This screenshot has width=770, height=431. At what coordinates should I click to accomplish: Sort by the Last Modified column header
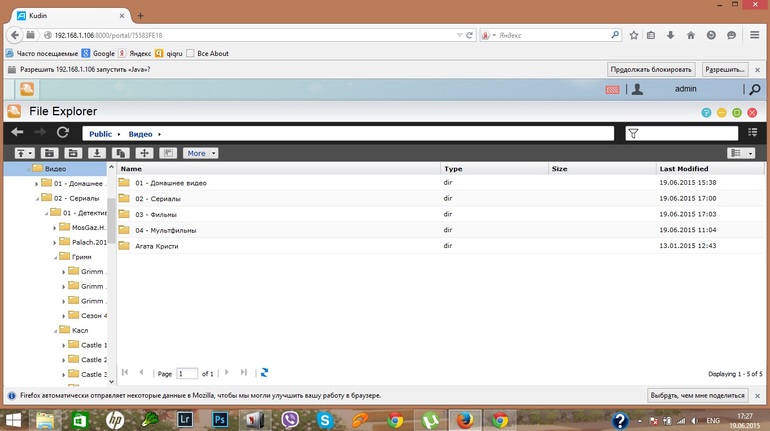(684, 169)
